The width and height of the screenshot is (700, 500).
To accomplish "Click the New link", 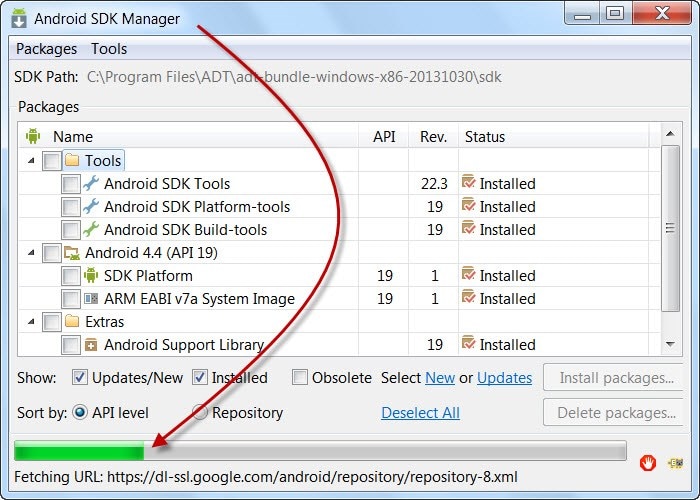I will (440, 378).
